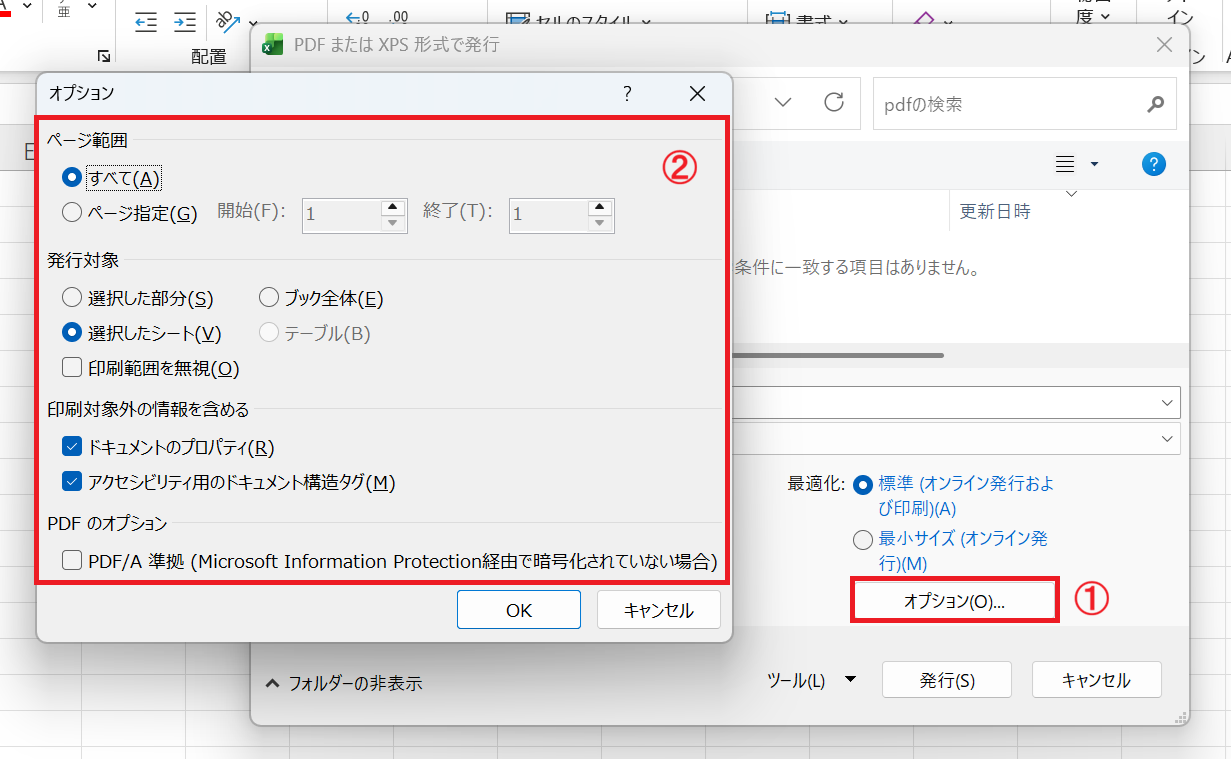Click the 開始(F) spinner up arrow

[x=393, y=207]
